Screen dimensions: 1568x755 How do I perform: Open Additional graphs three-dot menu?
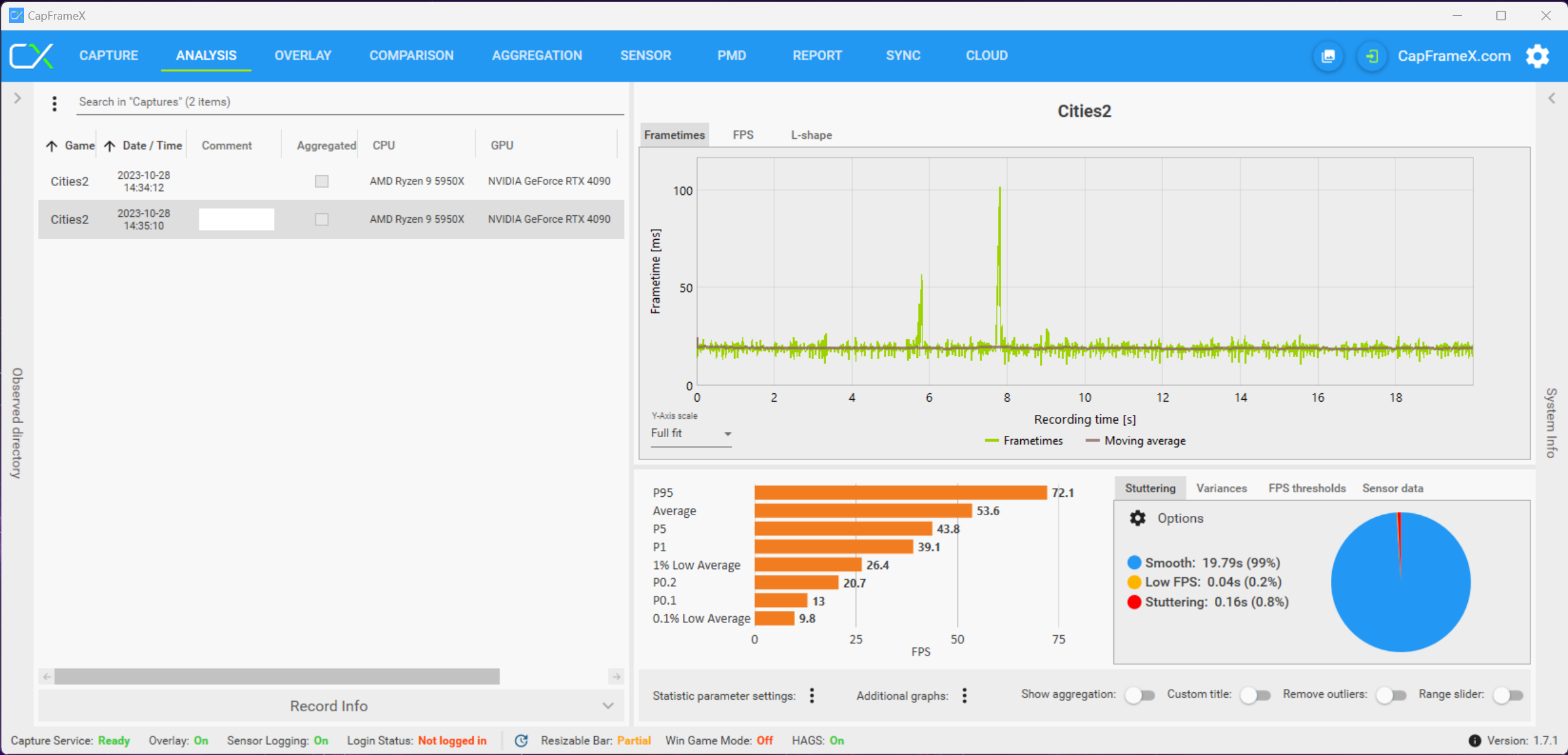pos(964,695)
